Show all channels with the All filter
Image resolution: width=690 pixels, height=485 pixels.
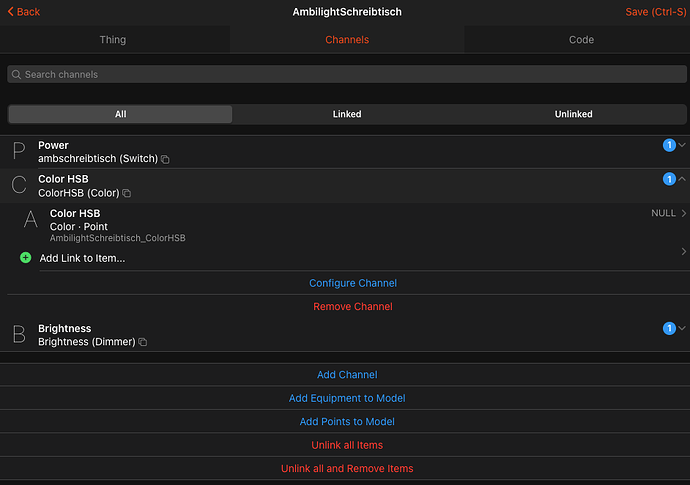(x=120, y=114)
